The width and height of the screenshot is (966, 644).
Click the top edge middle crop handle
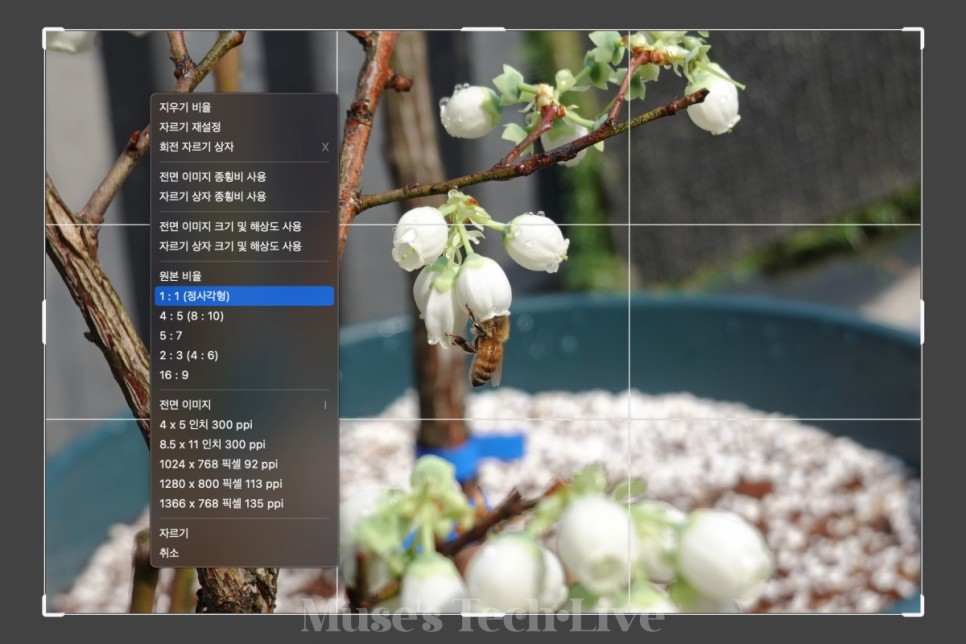tap(483, 29)
